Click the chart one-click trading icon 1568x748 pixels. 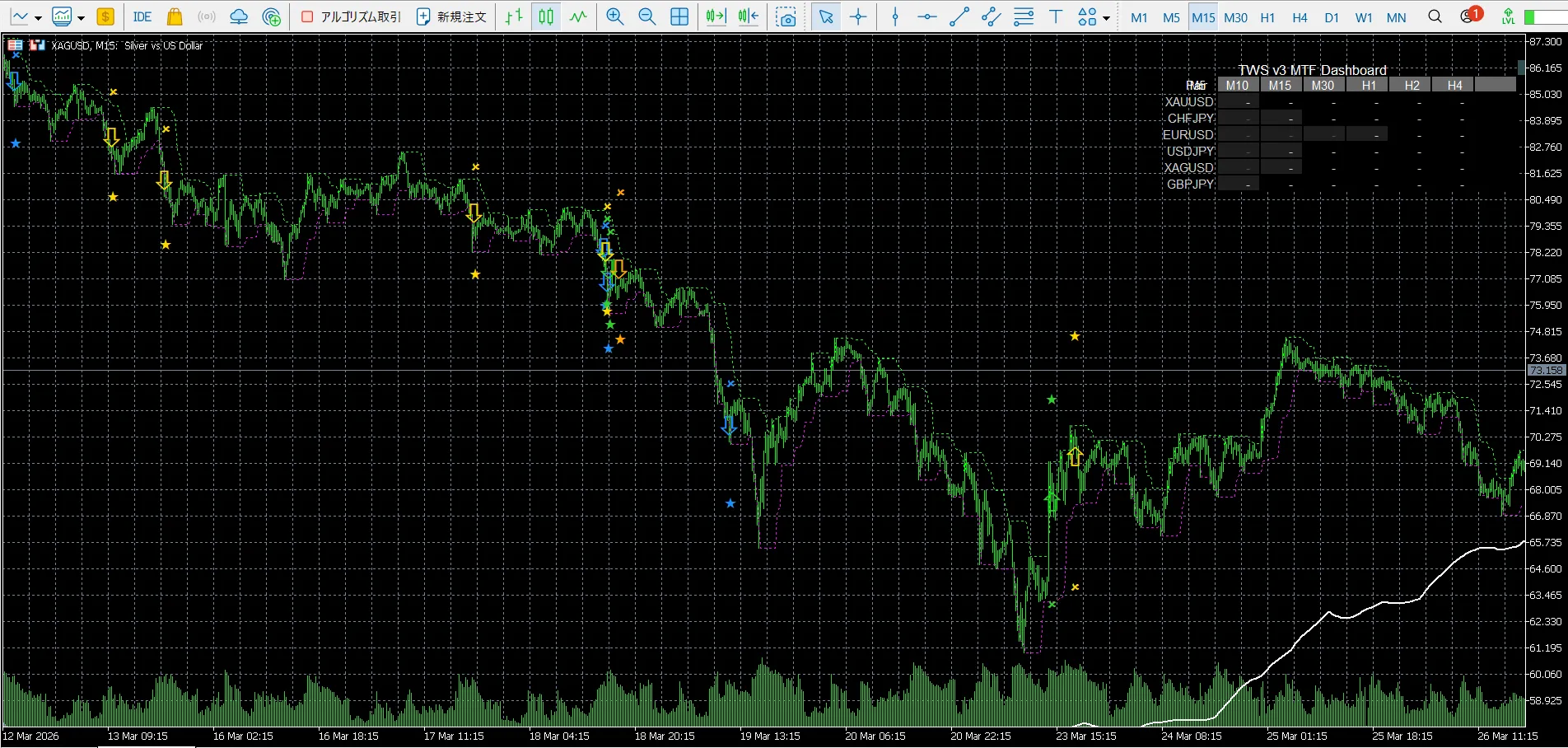(36, 45)
